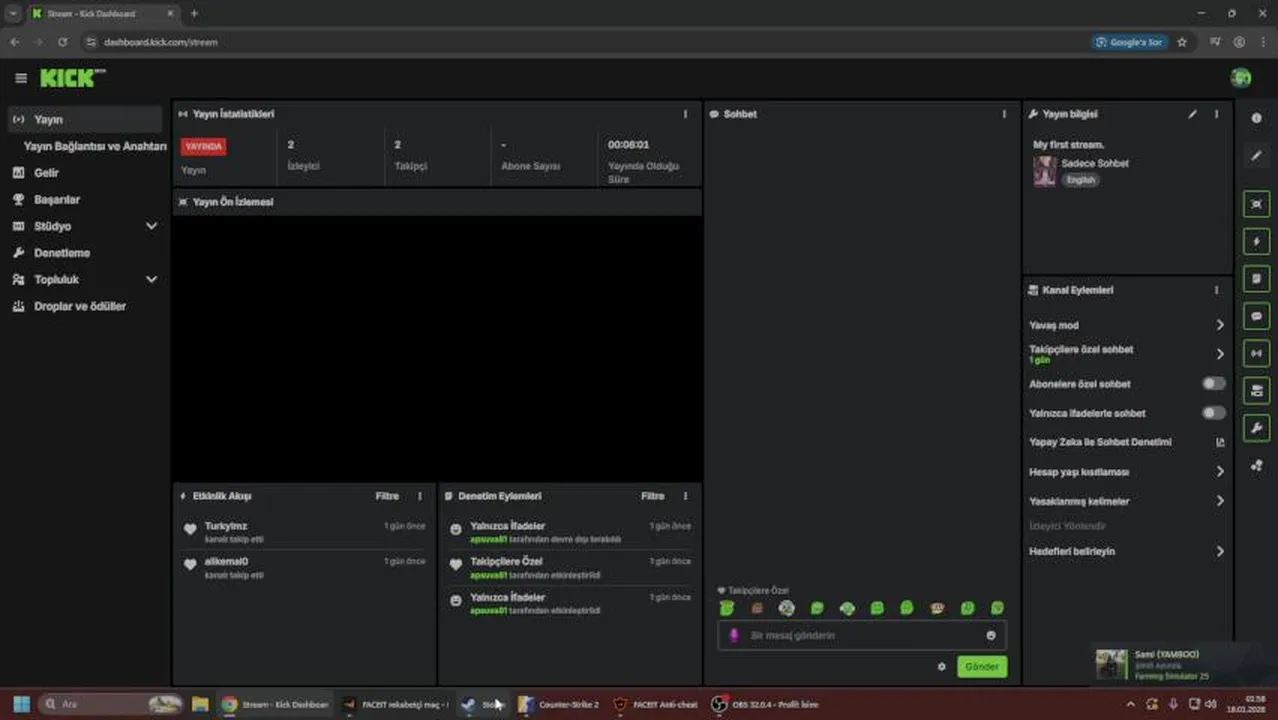This screenshot has width=1278, height=720.
Task: Edit stream info with pencil icon
Action: 1192,114
